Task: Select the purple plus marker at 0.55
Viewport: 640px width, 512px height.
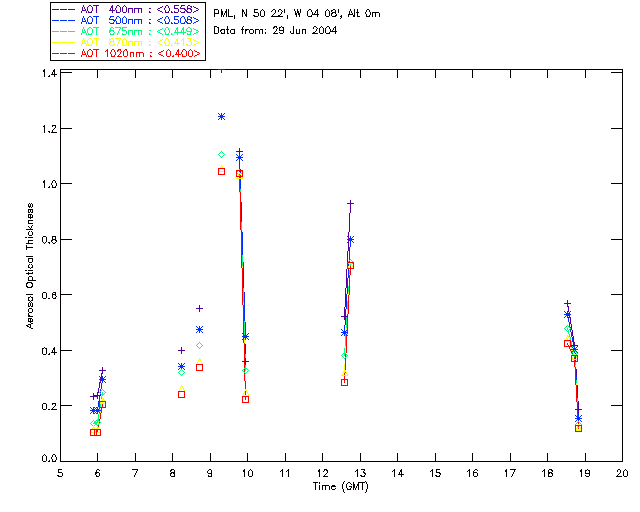Action: point(200,309)
